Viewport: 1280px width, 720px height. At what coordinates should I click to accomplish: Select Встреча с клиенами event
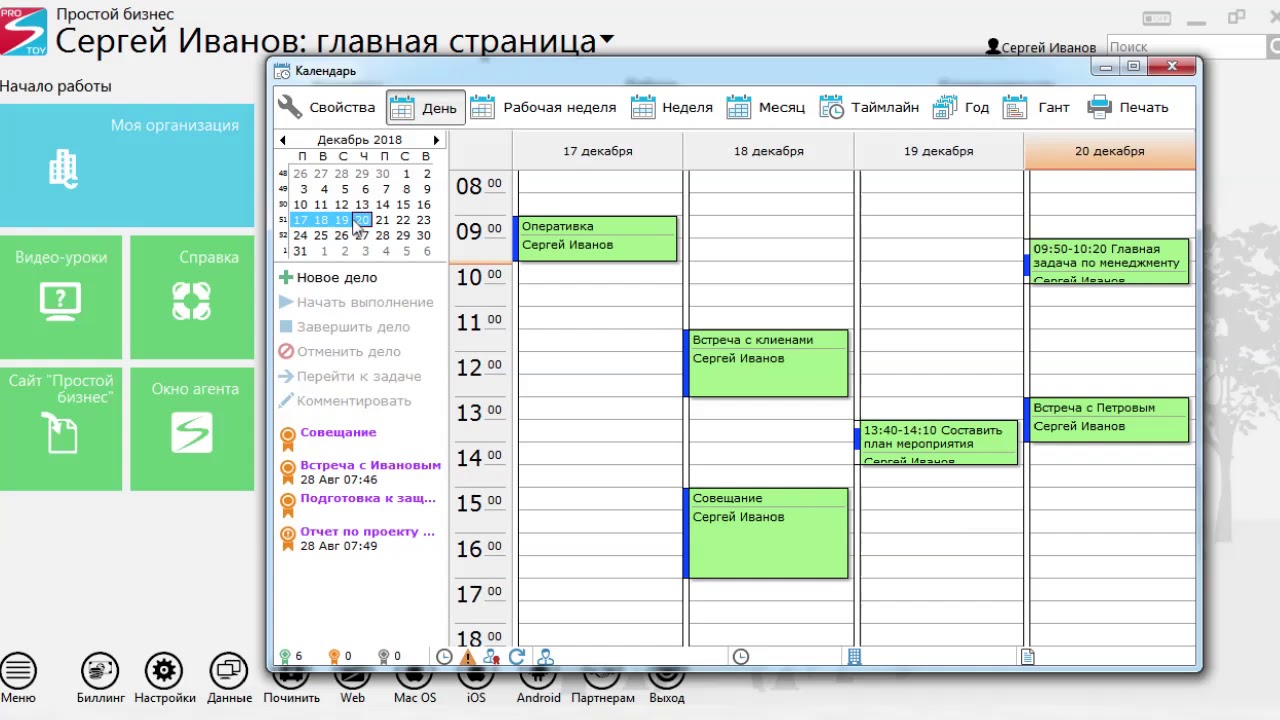[767, 363]
